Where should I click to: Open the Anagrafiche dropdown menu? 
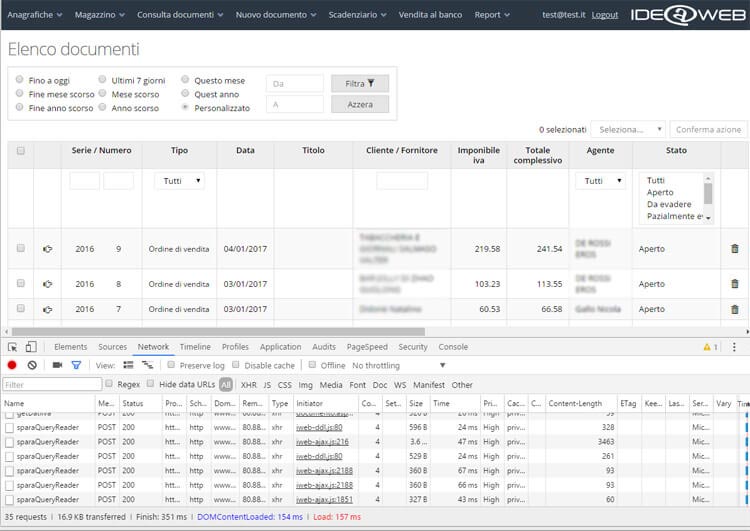(35, 15)
